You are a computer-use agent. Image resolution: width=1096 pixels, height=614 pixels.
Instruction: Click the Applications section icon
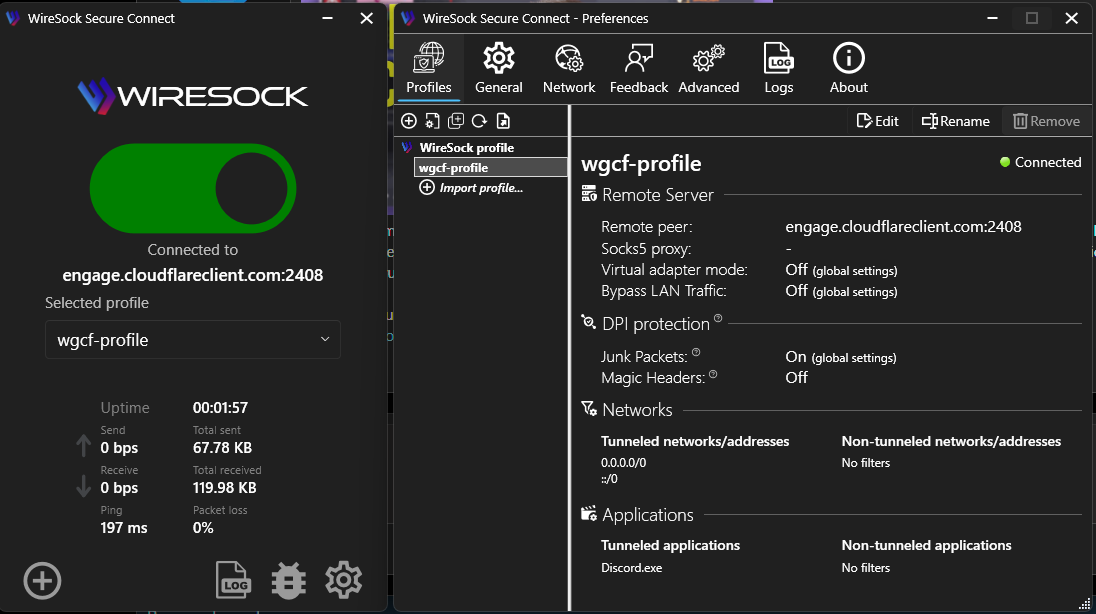click(589, 514)
